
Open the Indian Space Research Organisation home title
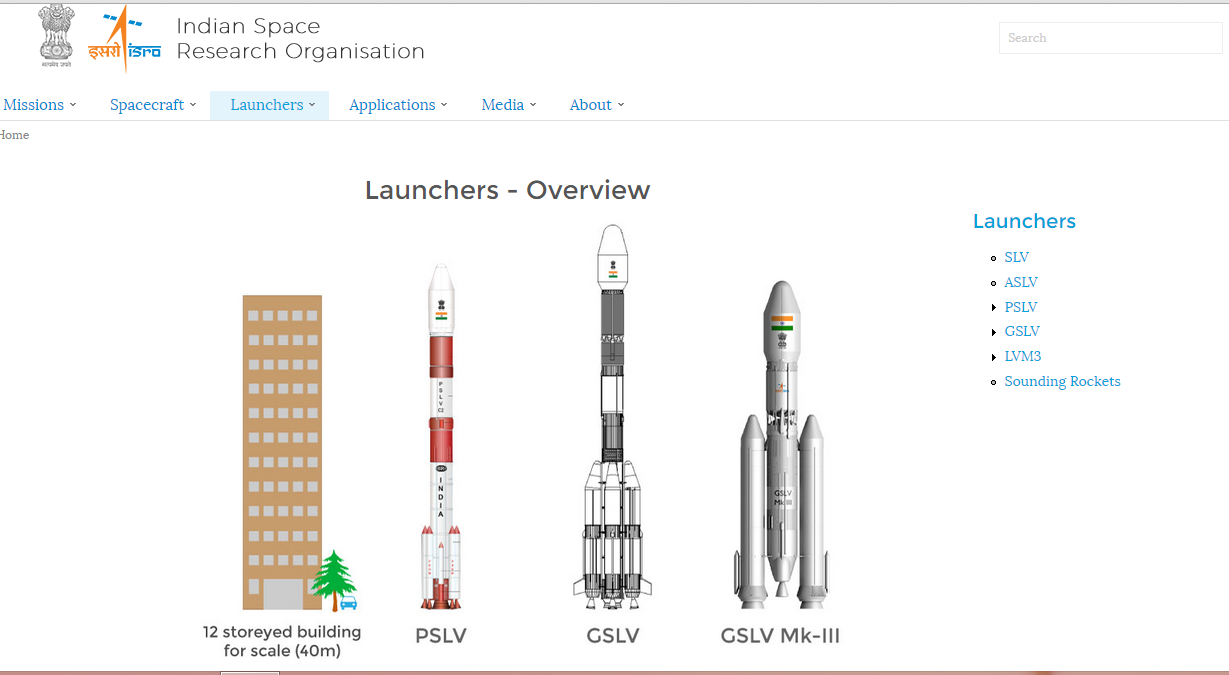(300, 38)
